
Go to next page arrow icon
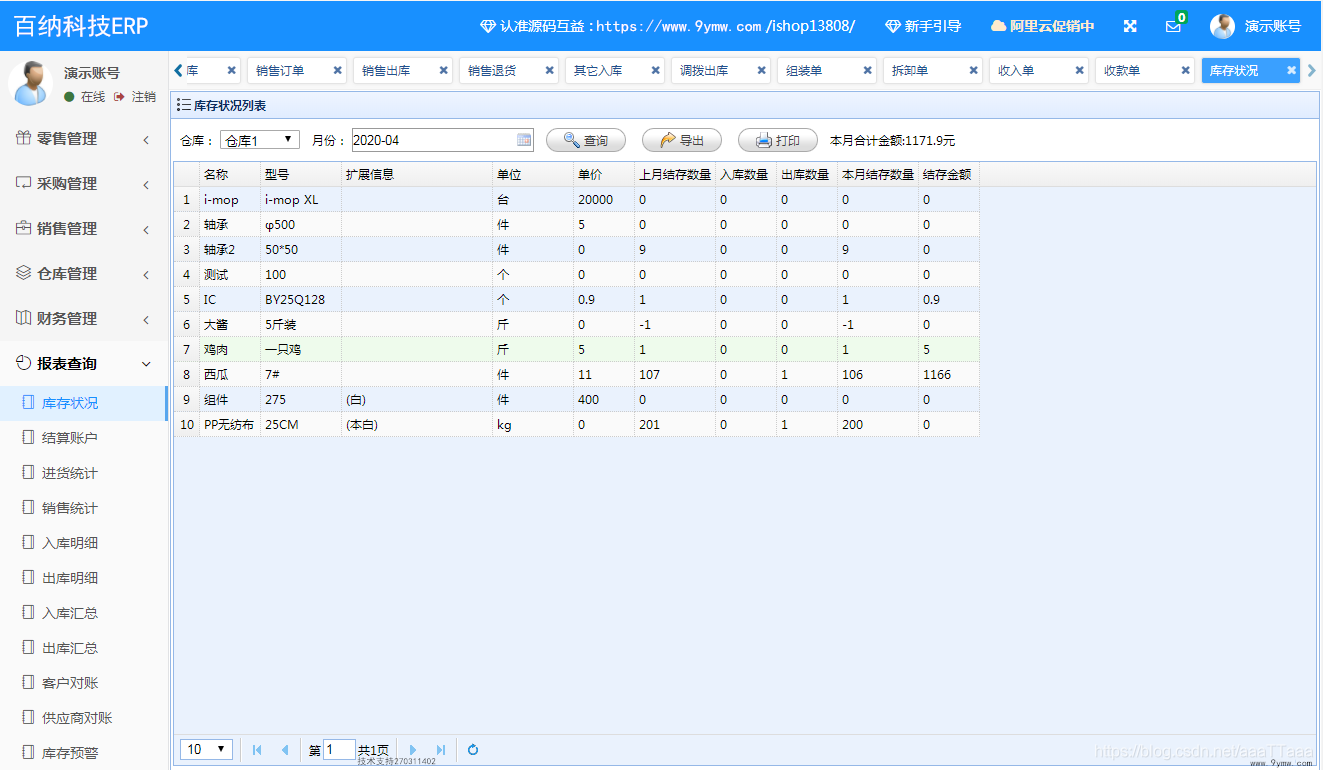tap(413, 749)
